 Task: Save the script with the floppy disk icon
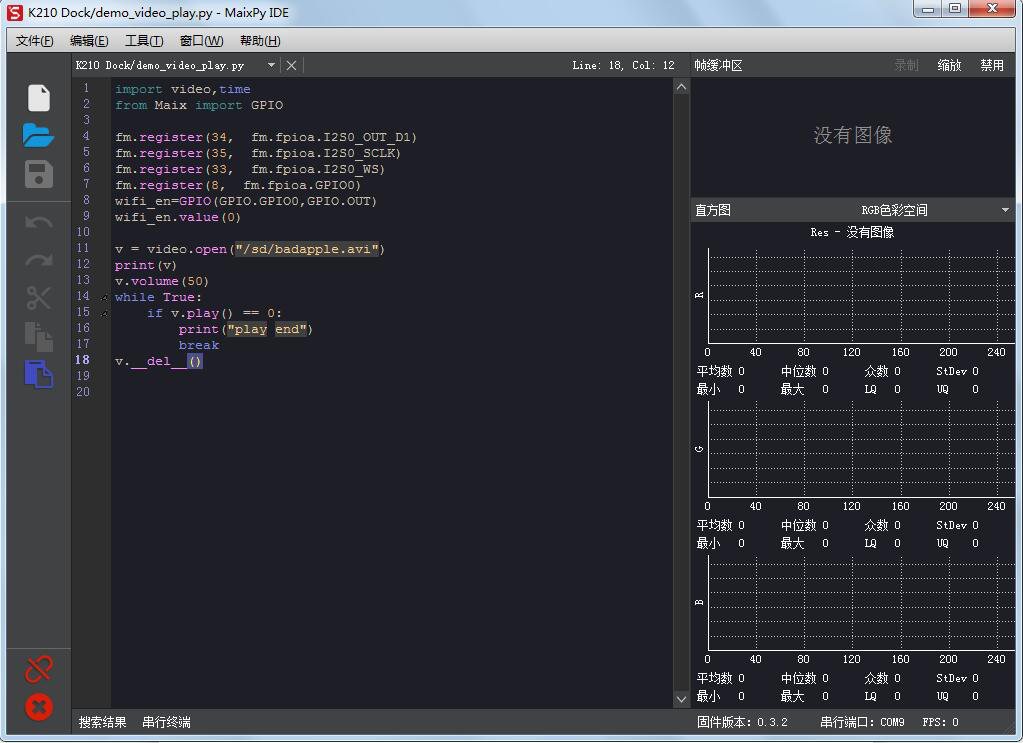[38, 174]
